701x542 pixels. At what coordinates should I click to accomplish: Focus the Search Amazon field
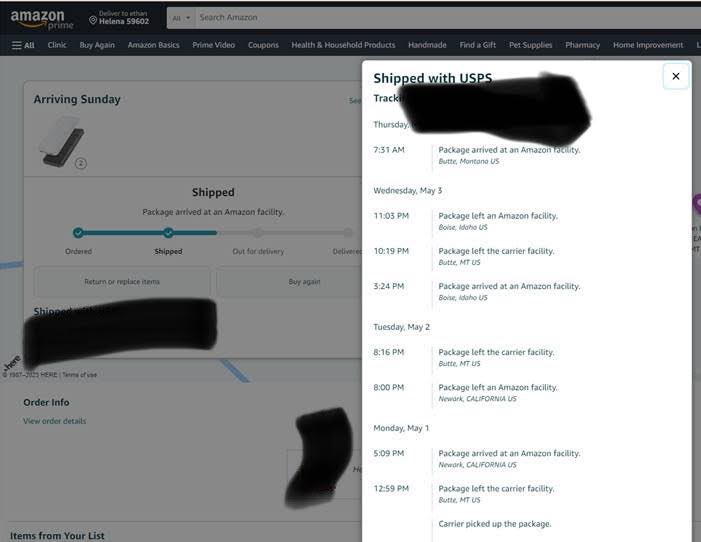tap(448, 18)
